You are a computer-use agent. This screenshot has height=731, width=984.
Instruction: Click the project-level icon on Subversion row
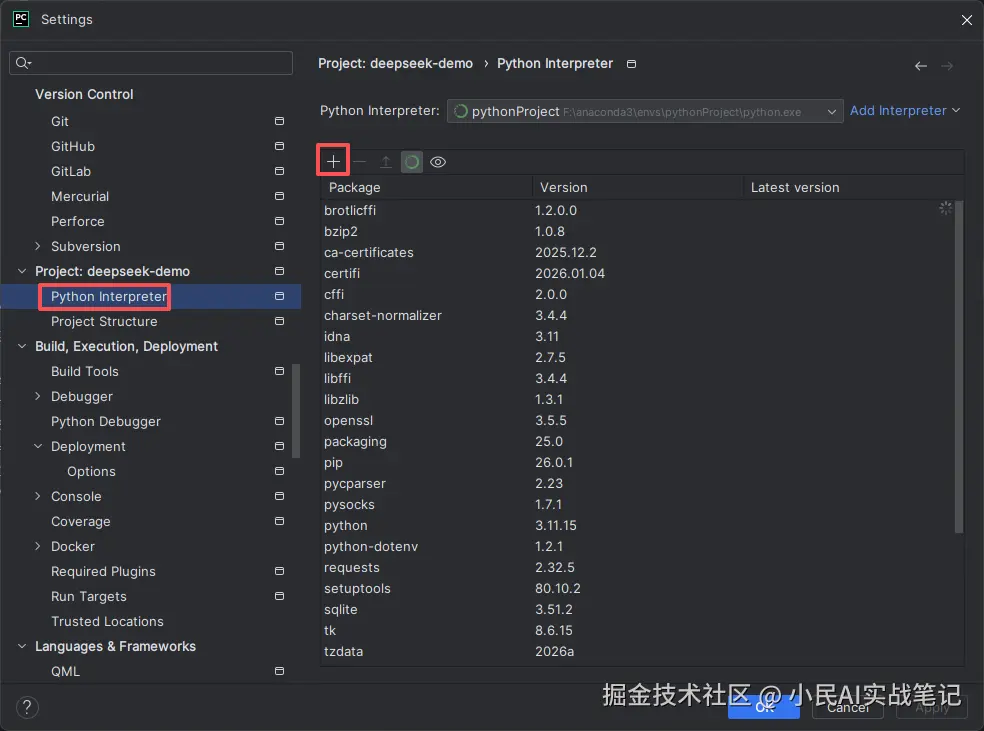click(x=279, y=246)
